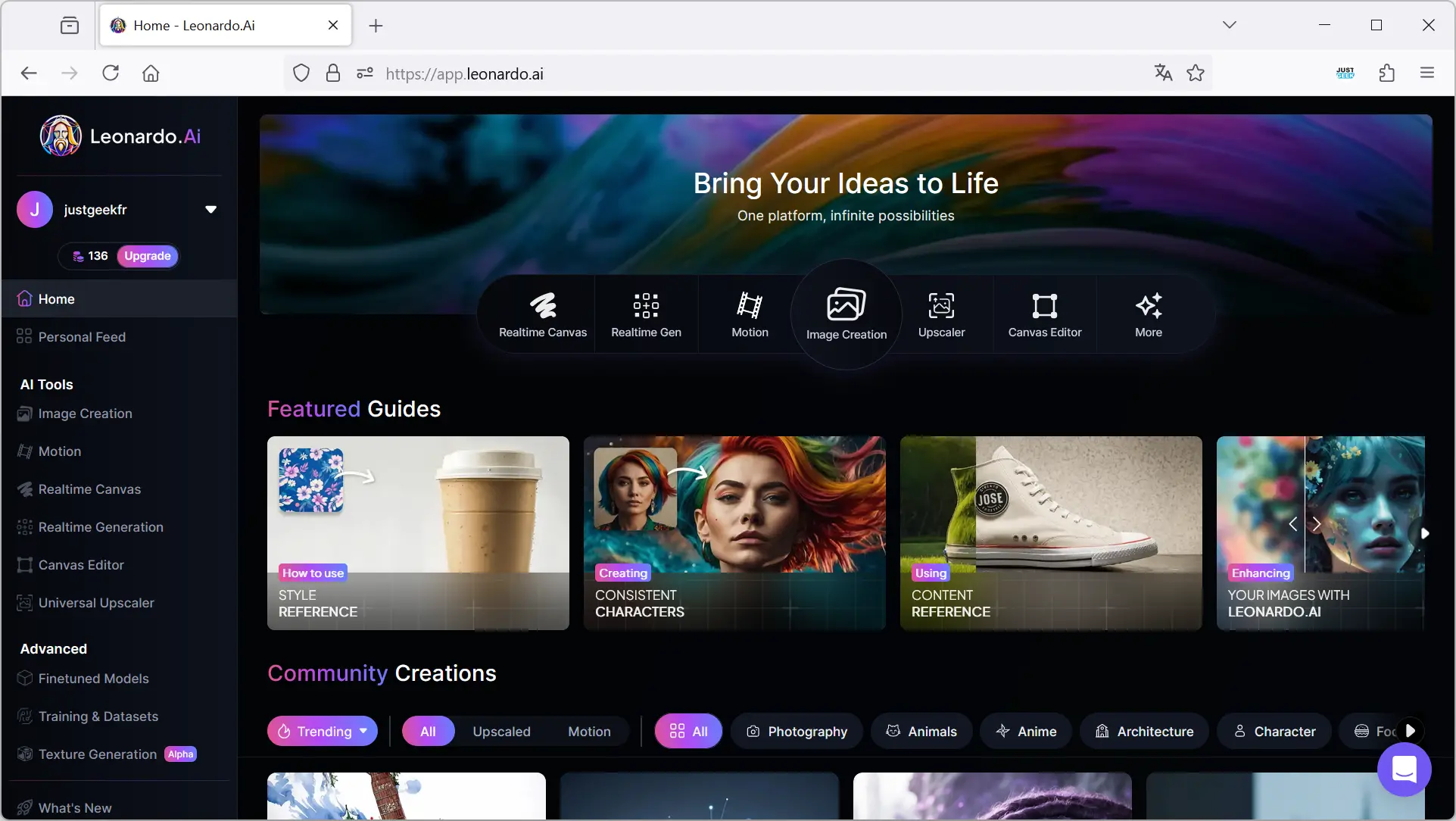Open Finetuned Models in the sidebar
Viewport: 1456px width, 821px height.
pyautogui.click(x=119, y=679)
